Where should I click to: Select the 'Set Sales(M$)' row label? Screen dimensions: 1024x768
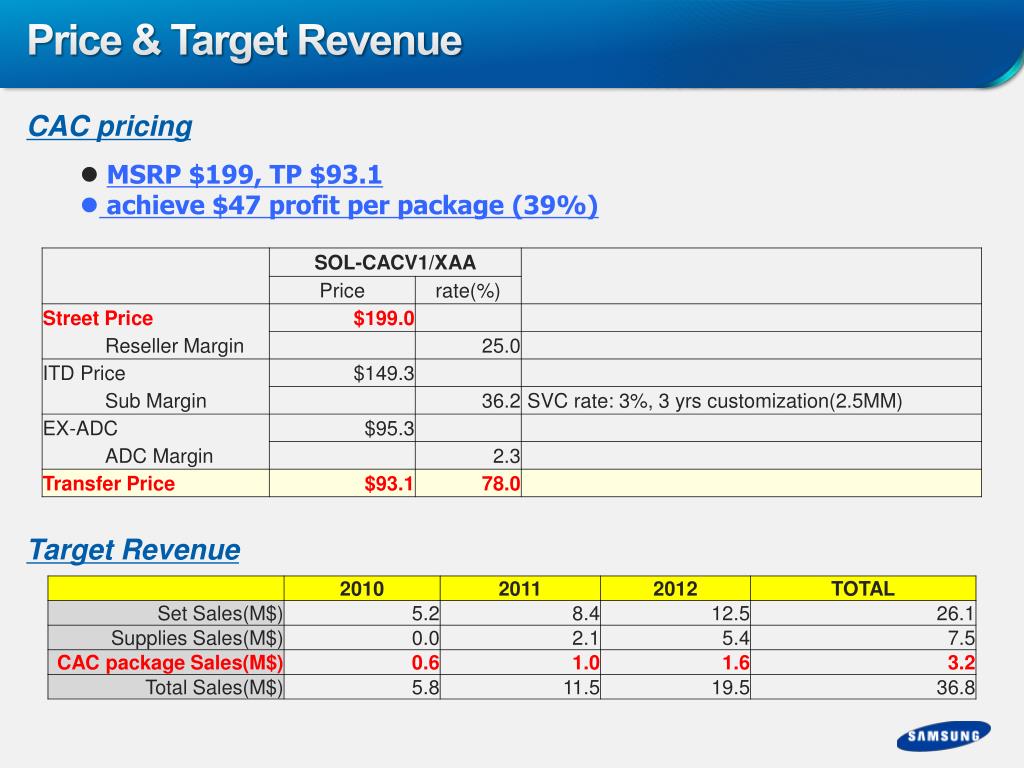[220, 614]
